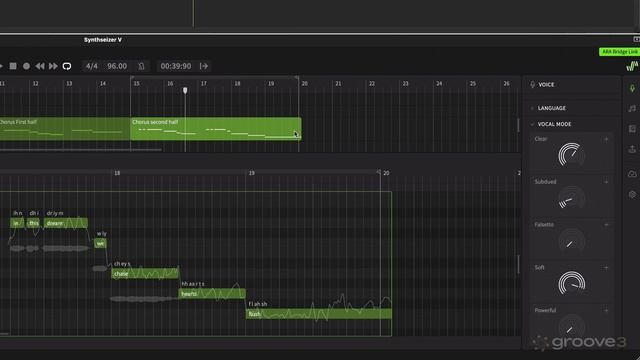Screen dimensions: 640x360
Task: Click the 4/4 time signature field
Action: (92, 66)
